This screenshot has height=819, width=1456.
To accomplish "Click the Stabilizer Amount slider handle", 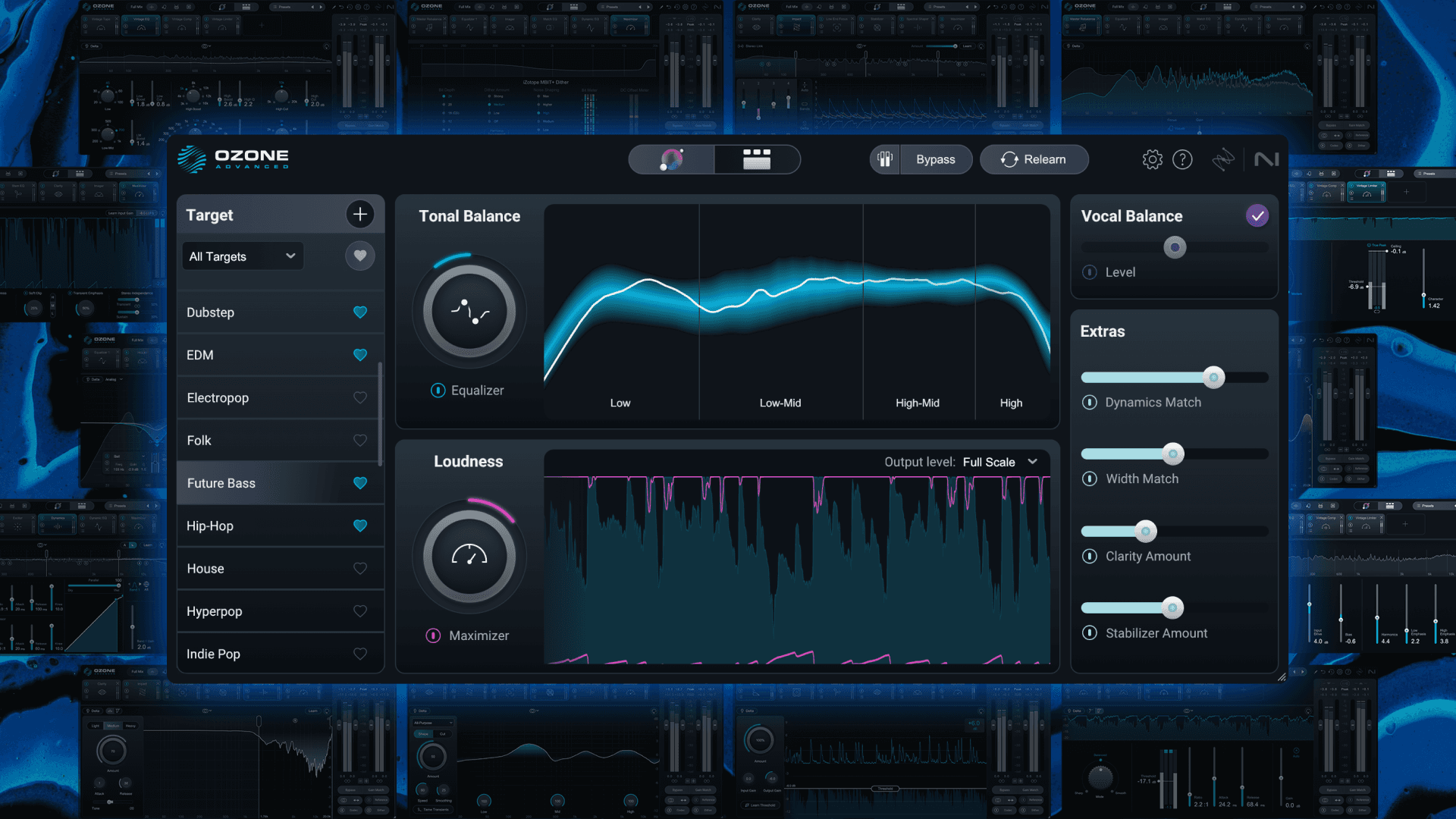I will tap(1173, 607).
